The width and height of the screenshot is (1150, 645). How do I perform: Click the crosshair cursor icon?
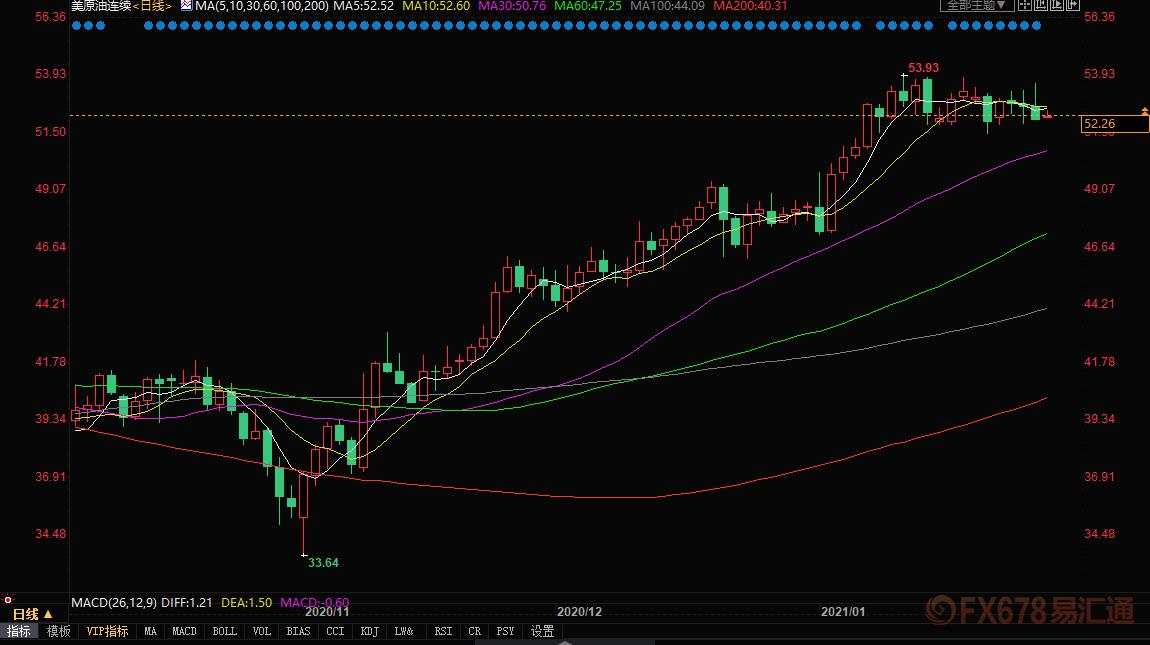pyautogui.click(x=1025, y=5)
